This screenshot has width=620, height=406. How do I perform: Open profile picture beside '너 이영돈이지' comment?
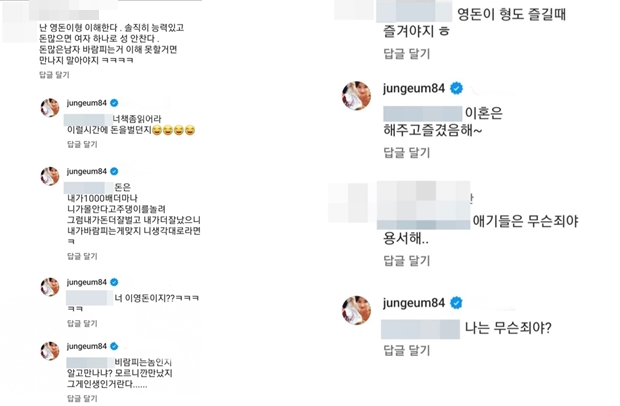50,287
